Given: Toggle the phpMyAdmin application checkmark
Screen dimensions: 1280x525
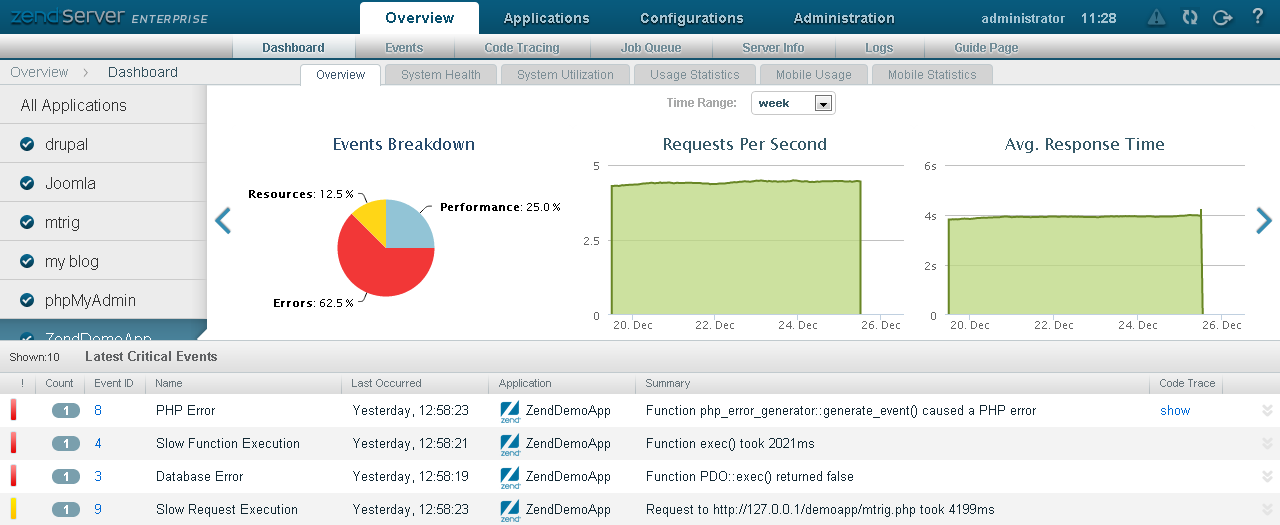Looking at the screenshot, I should (x=28, y=300).
